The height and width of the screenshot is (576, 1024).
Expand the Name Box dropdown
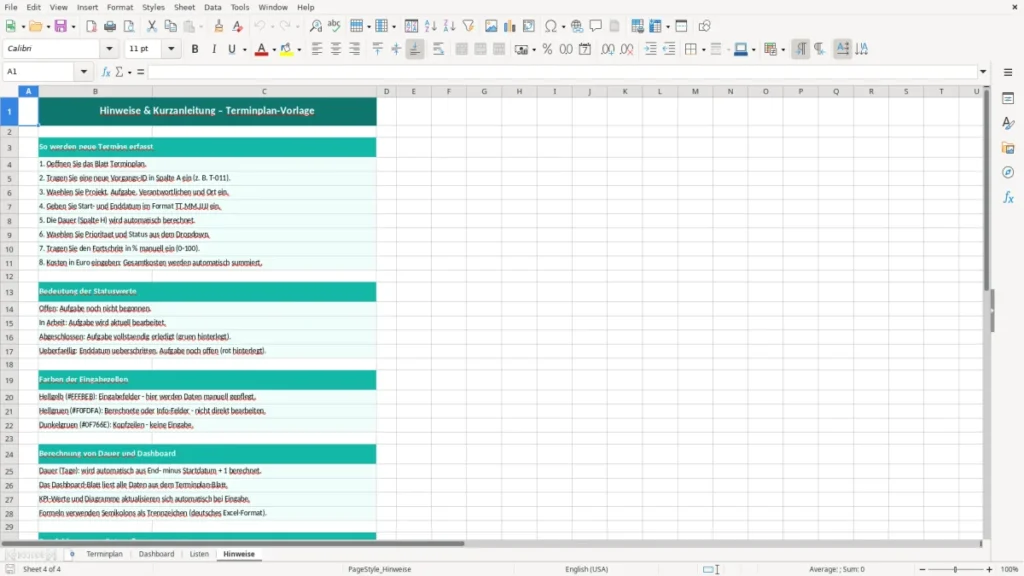84,72
